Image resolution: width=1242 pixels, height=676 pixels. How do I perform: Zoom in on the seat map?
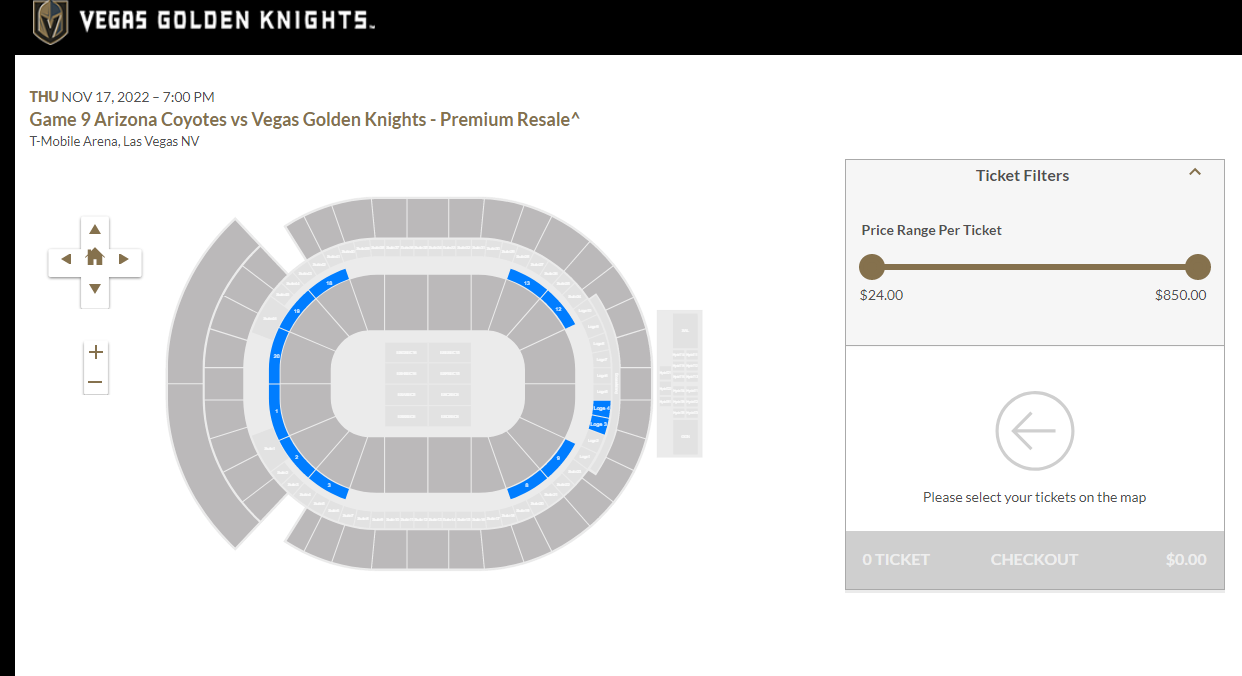(x=96, y=352)
